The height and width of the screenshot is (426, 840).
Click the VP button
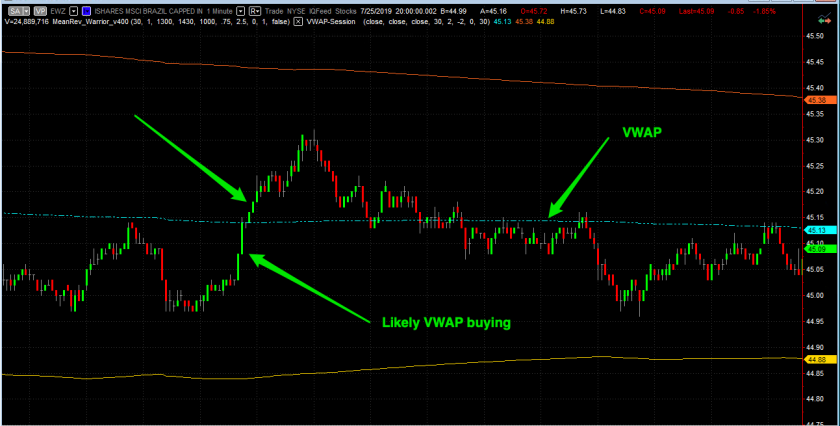[x=40, y=11]
